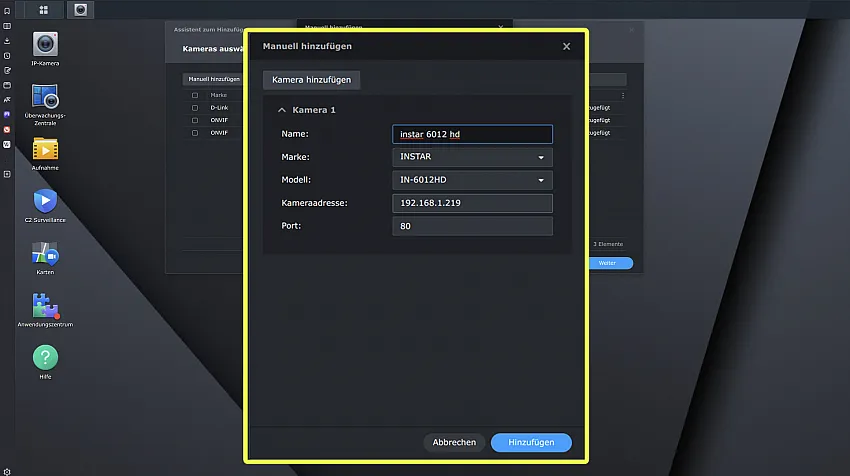Image resolution: width=850 pixels, height=476 pixels.
Task: Click the Kameraadresse field 192.168.1.219
Action: coord(472,203)
